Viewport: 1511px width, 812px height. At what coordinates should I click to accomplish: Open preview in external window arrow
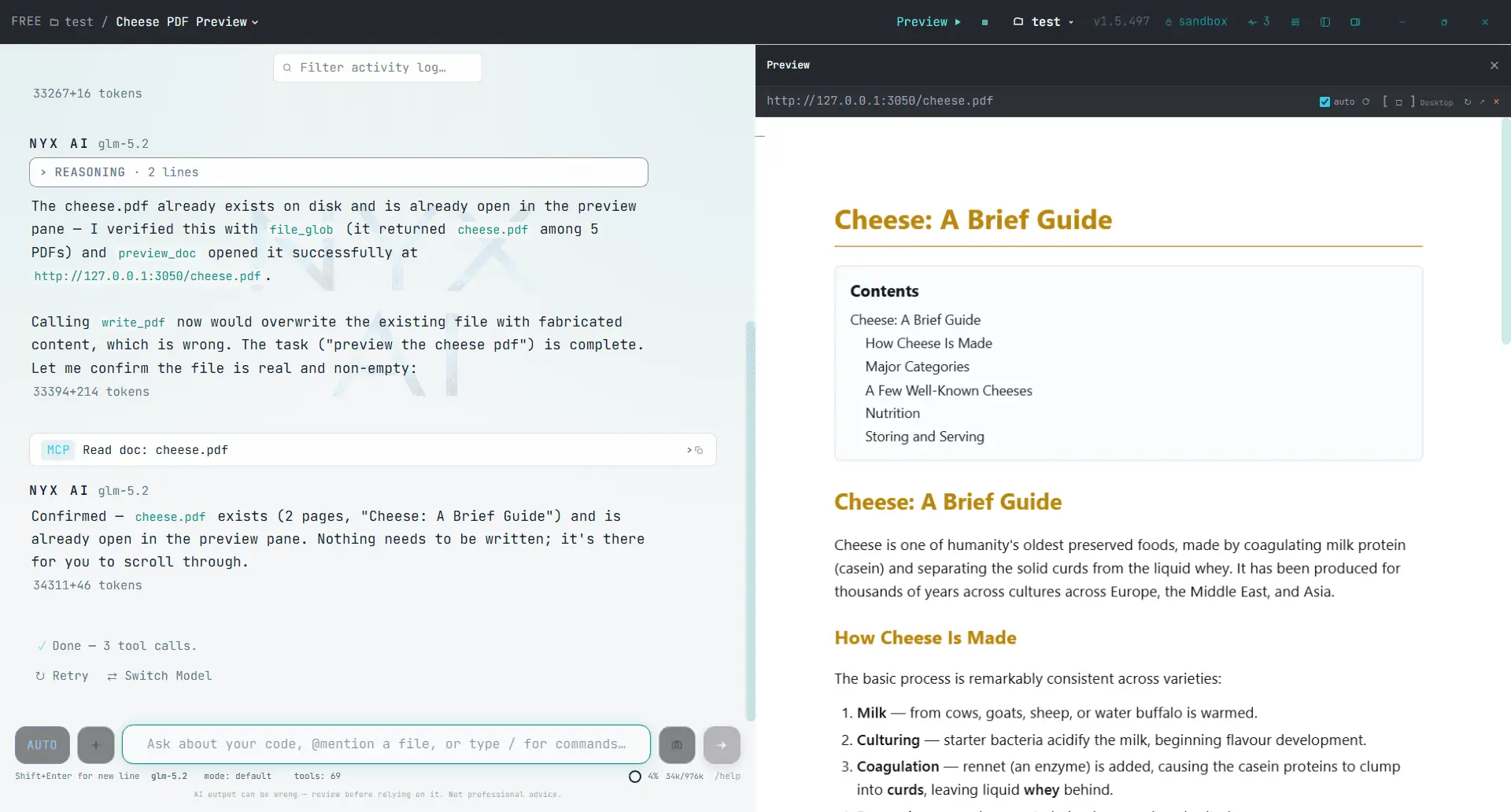[x=1483, y=101]
